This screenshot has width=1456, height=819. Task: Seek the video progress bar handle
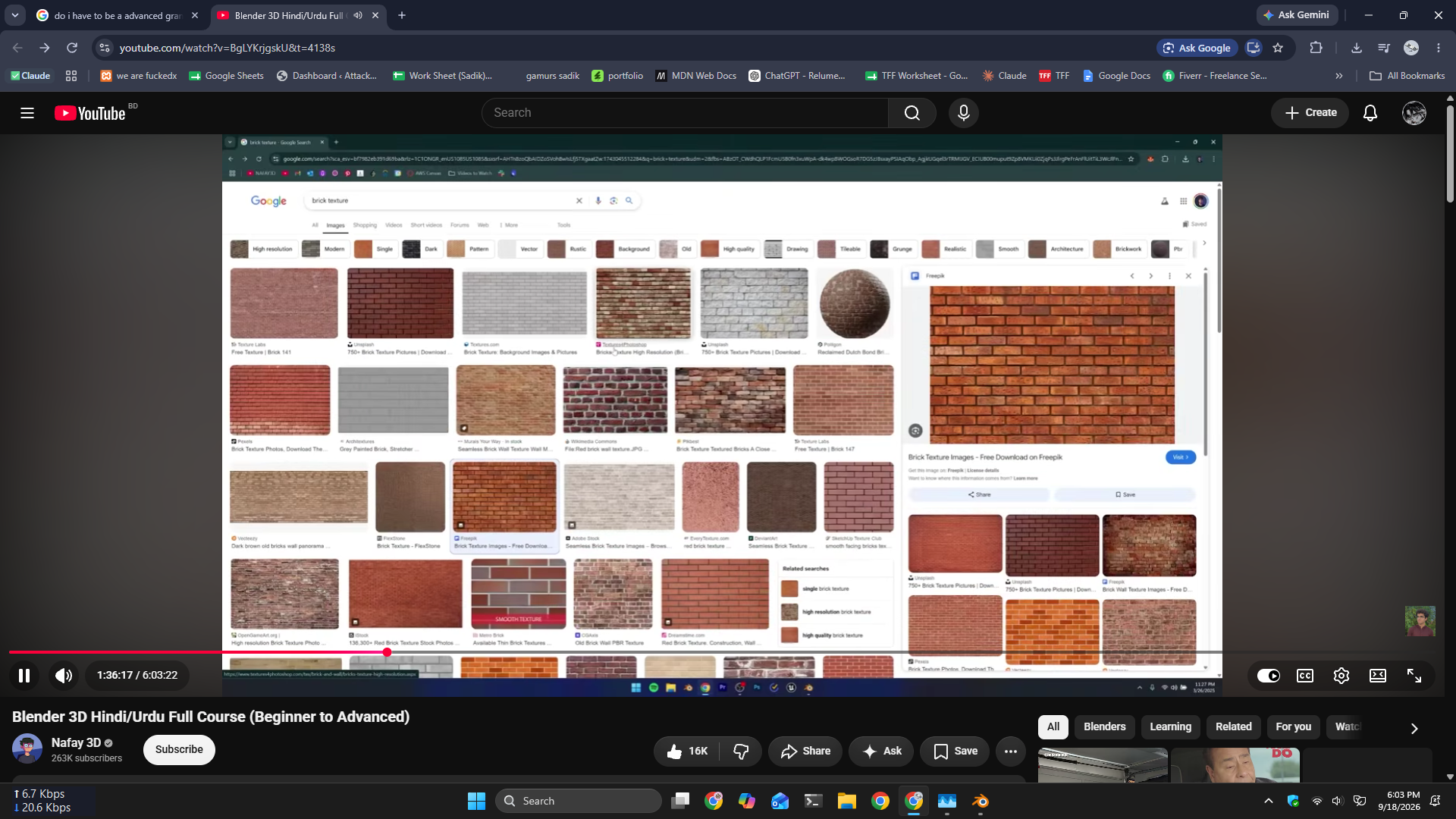[x=388, y=652]
